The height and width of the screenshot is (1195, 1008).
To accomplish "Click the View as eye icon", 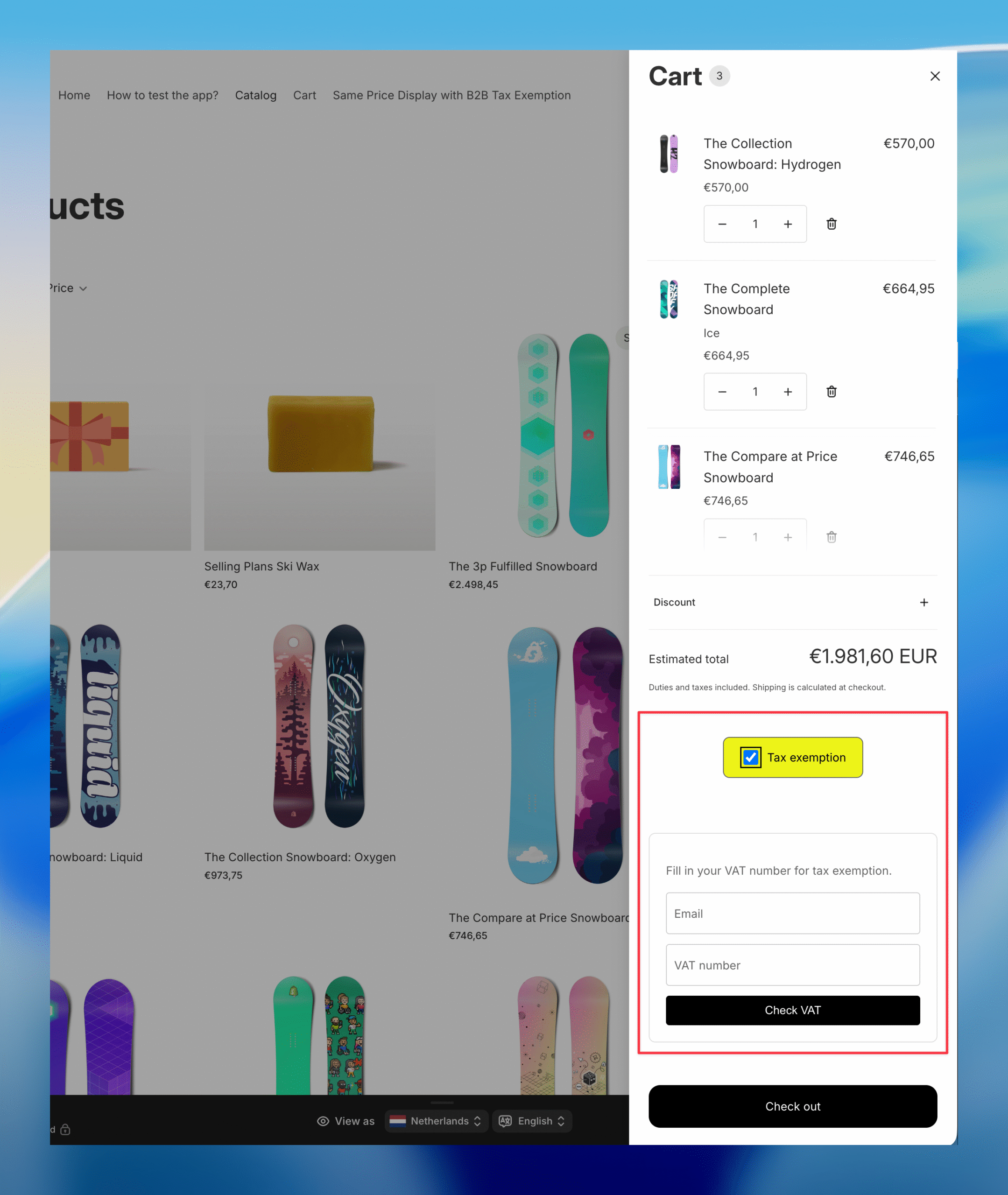I will click(323, 1121).
